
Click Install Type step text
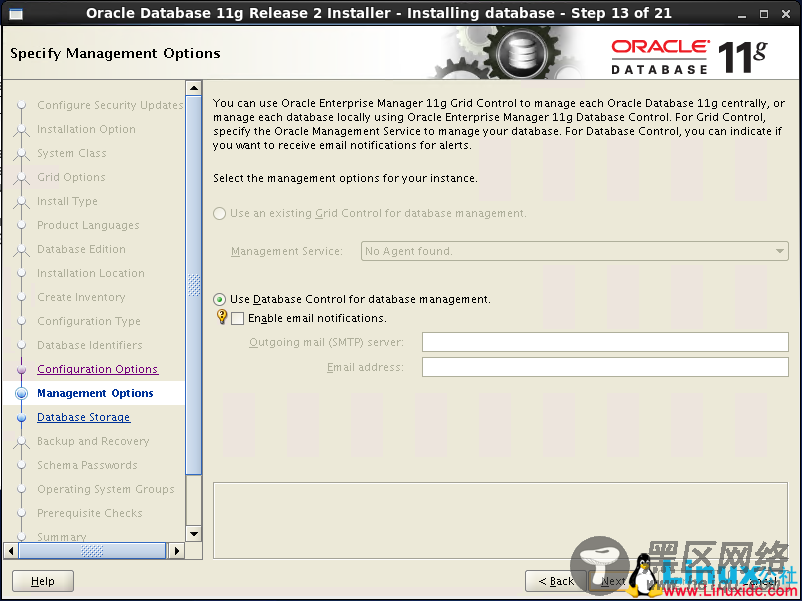coord(67,202)
